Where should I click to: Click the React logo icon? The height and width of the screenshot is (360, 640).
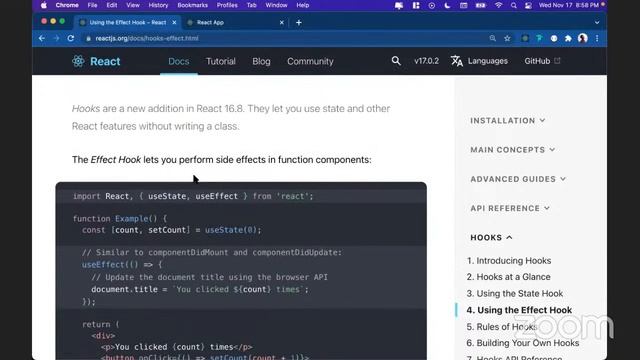tap(78, 61)
